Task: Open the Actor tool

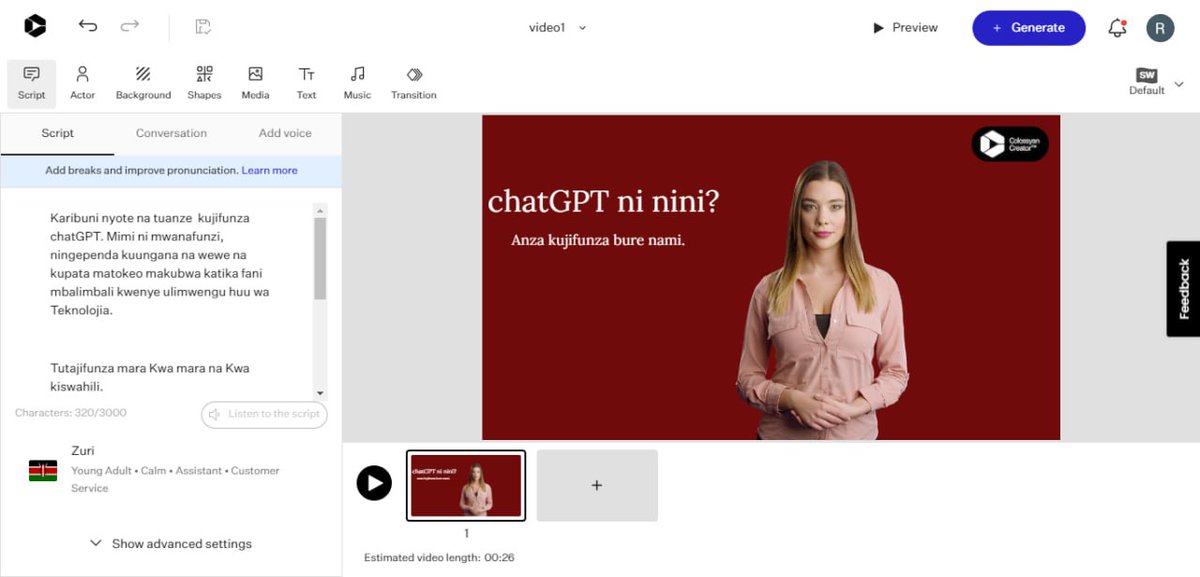Action: [83, 83]
